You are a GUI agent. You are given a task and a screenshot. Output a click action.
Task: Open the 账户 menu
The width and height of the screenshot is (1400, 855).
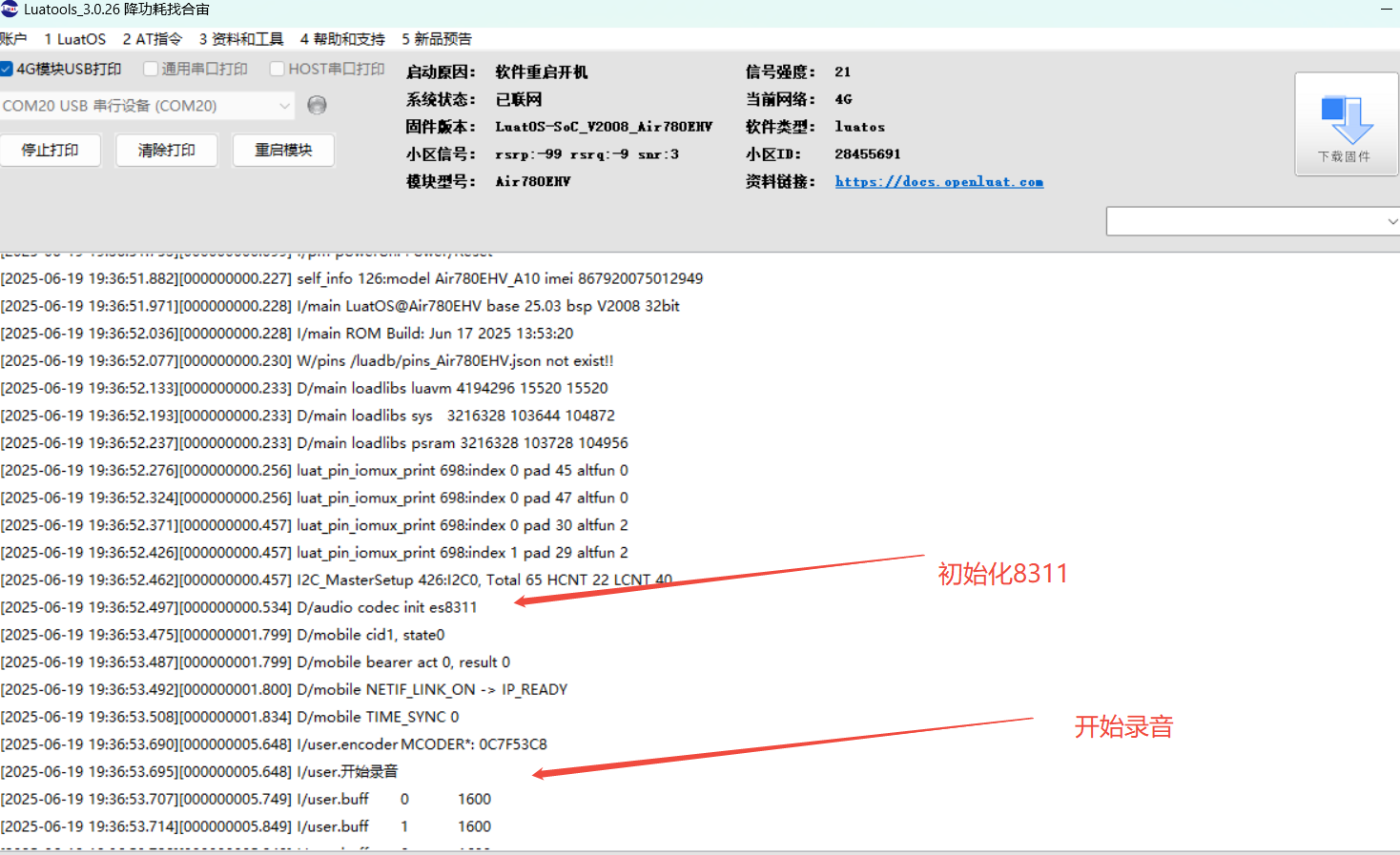(13, 39)
